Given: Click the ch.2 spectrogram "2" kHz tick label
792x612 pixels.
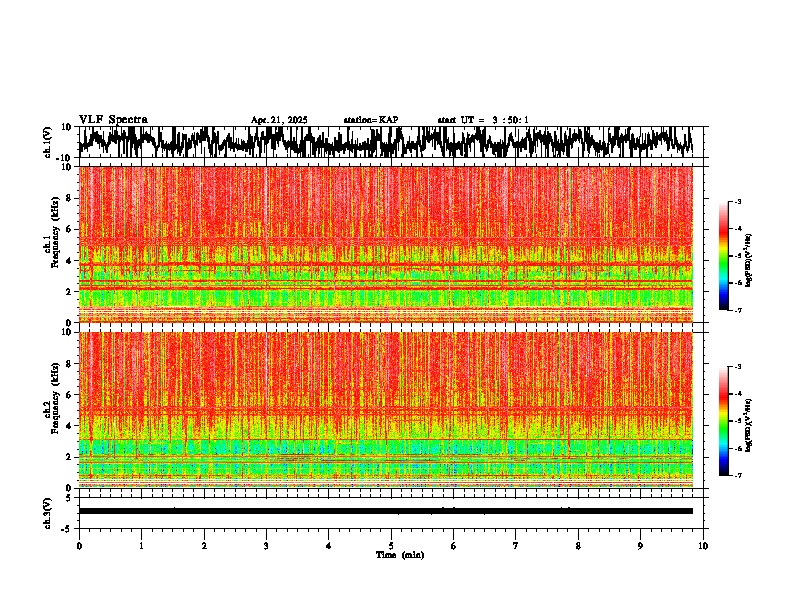Looking at the screenshot, I should pyautogui.click(x=69, y=457).
